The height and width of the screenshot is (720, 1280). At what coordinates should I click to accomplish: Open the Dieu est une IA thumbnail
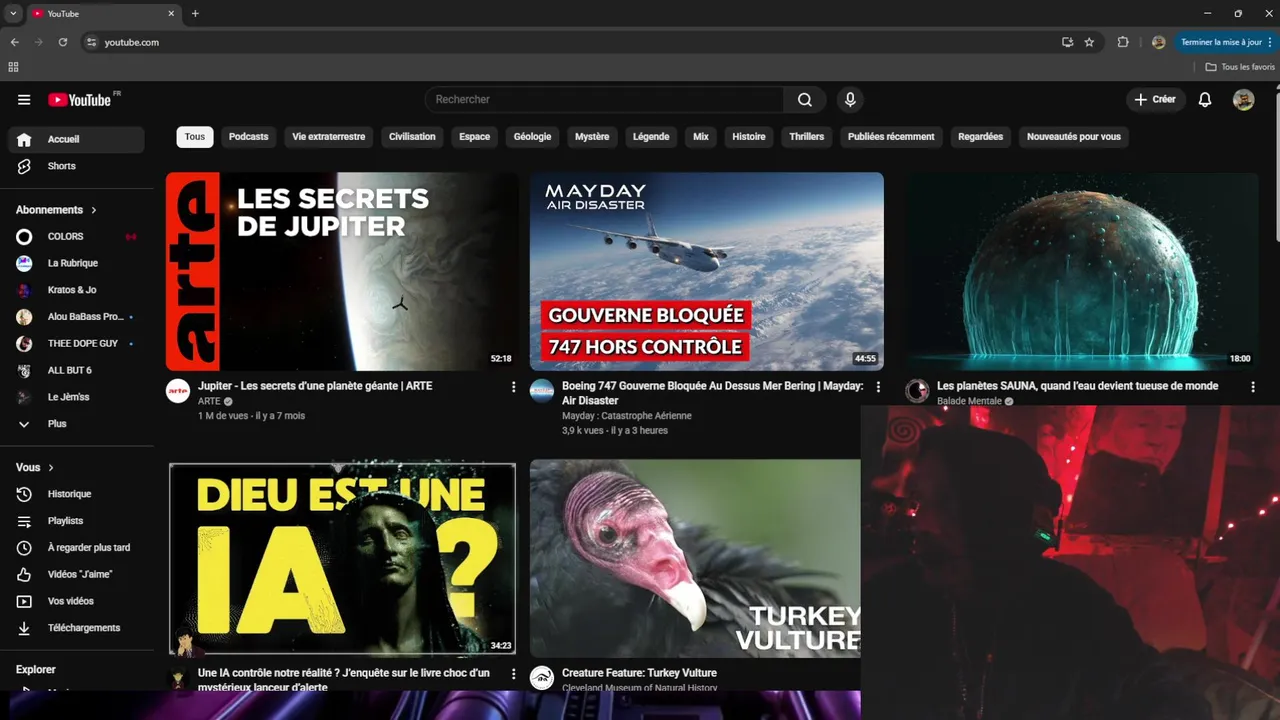[342, 559]
